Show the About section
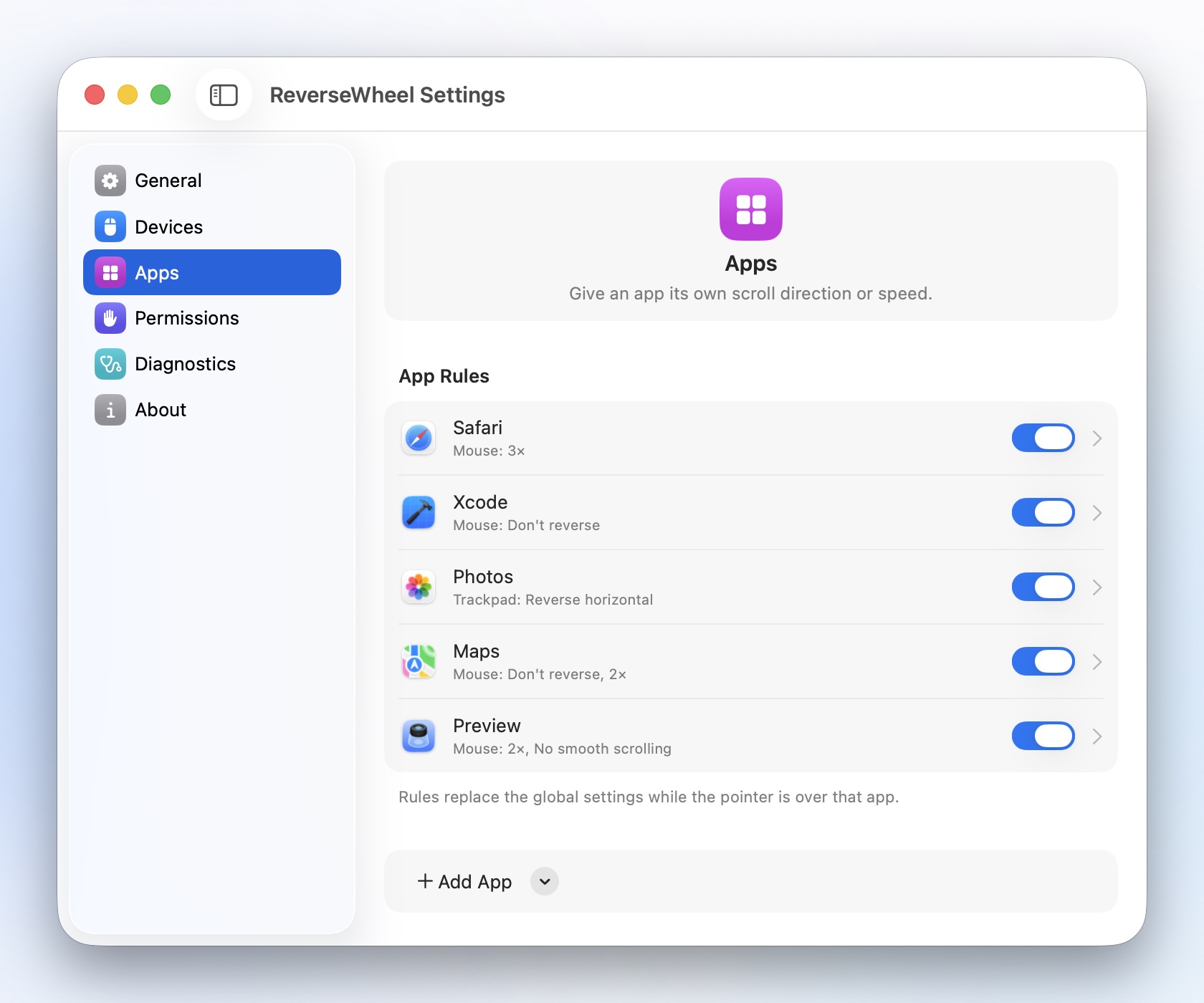This screenshot has width=1204, height=1003. (212, 410)
